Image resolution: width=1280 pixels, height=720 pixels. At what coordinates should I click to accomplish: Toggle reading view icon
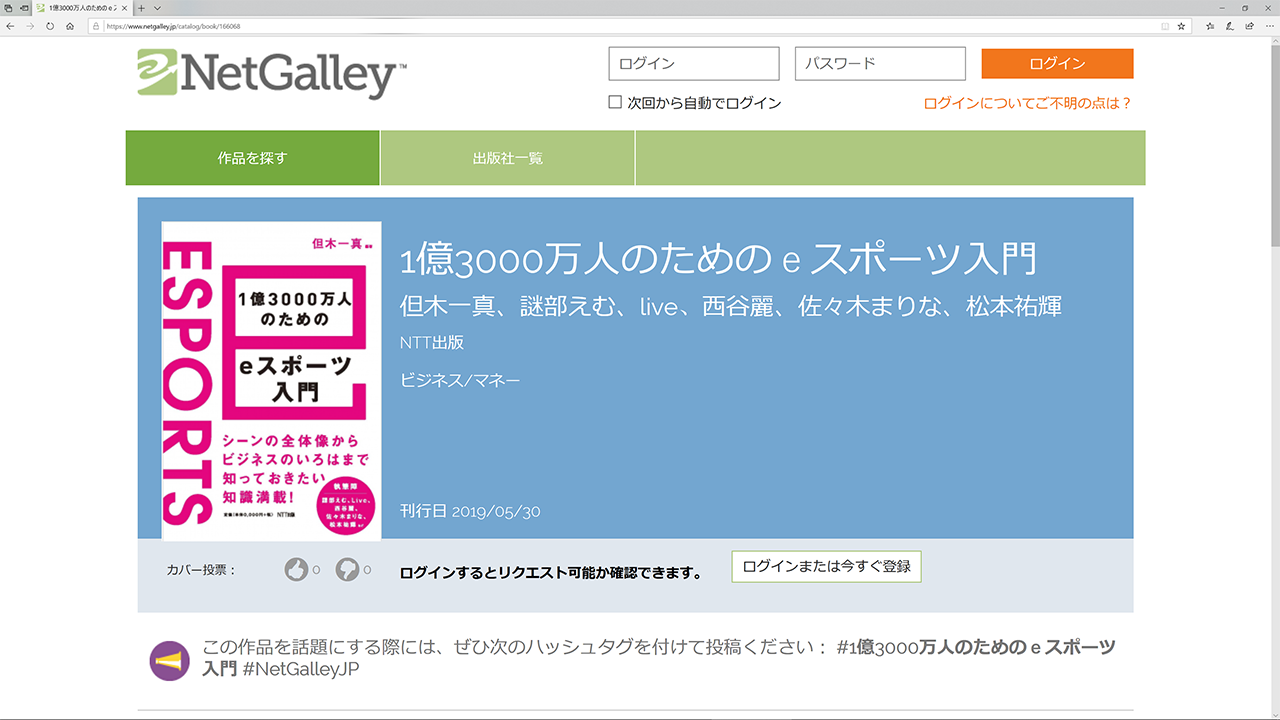tap(1165, 26)
